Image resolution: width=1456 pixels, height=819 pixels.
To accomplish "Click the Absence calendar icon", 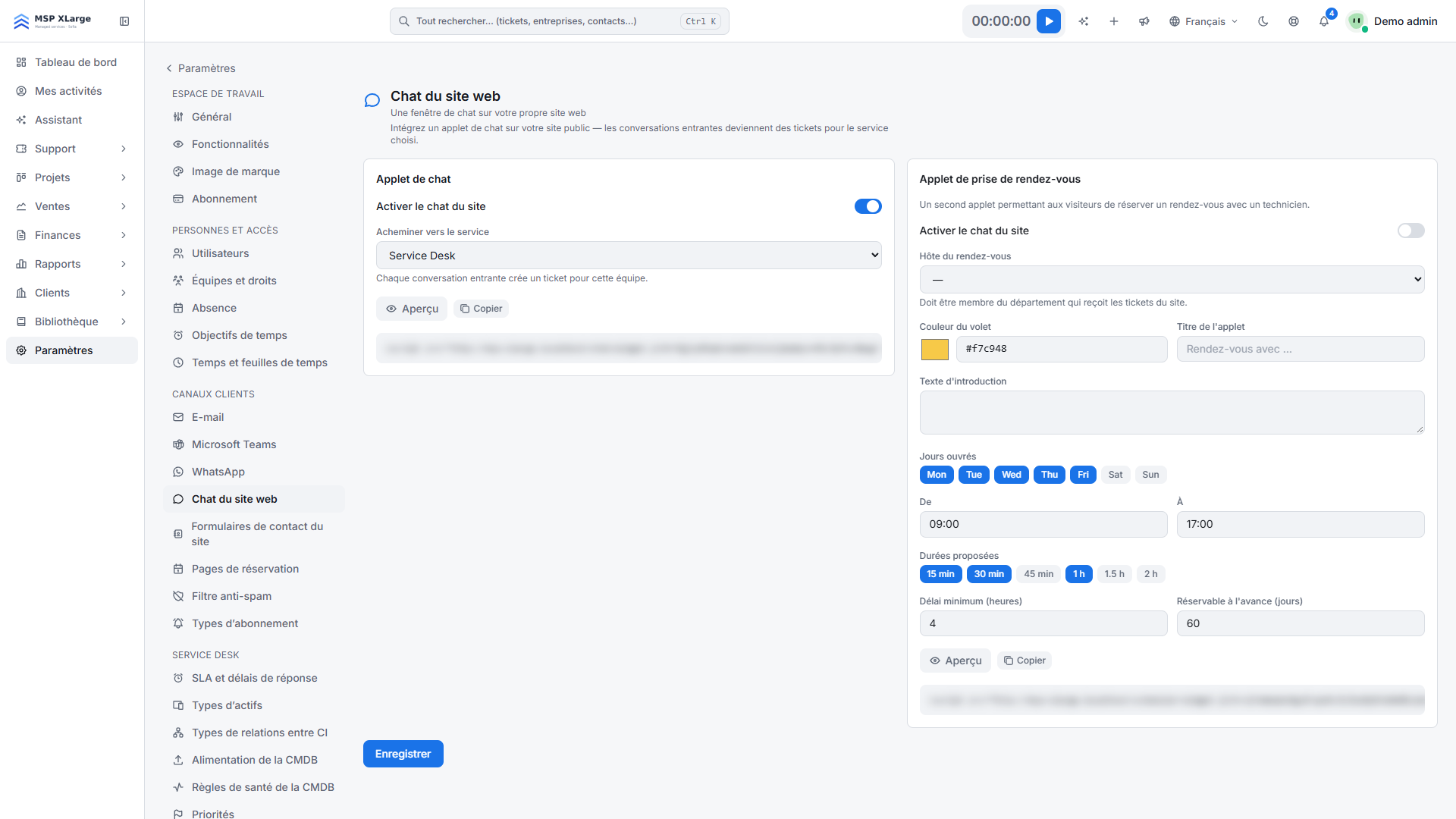I will tap(178, 308).
